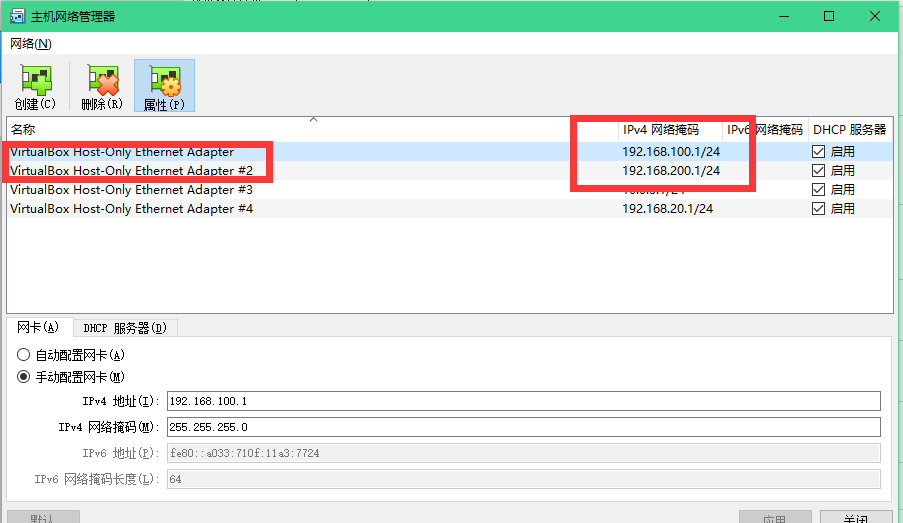Select VirtualBox Host-Only Ethernet Adapter #3 row
This screenshot has height=523, width=903.
coord(449,190)
